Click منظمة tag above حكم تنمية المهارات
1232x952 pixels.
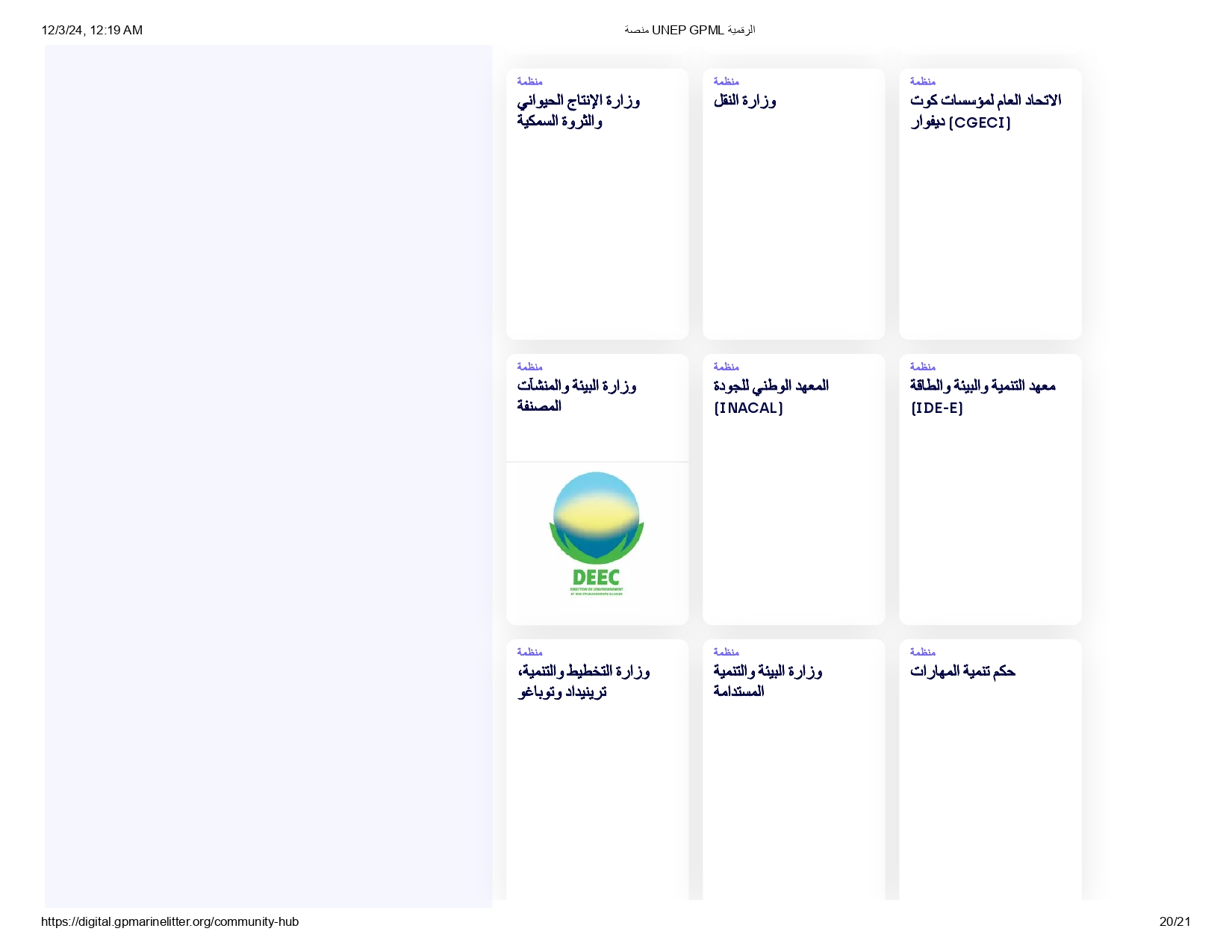click(922, 652)
